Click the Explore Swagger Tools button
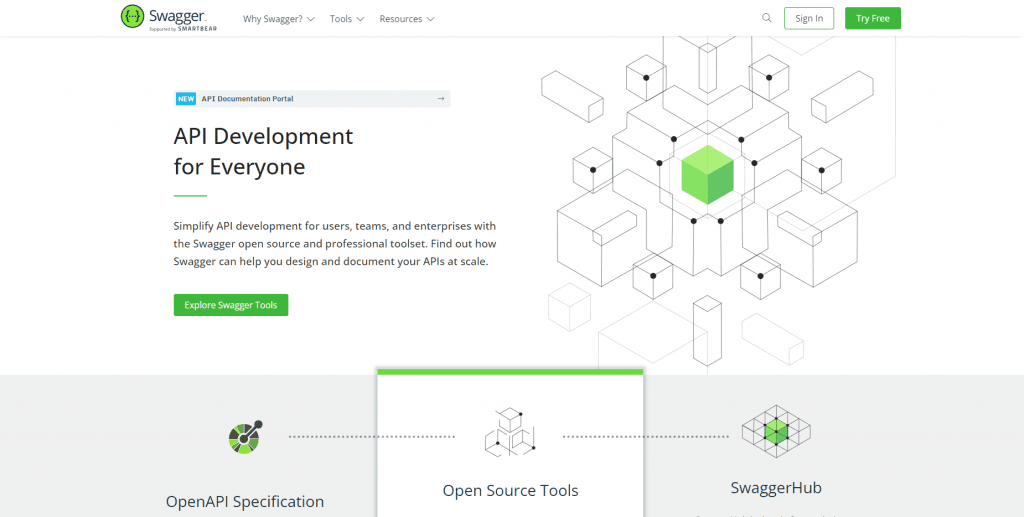Viewport: 1024px width, 517px height. coord(231,305)
